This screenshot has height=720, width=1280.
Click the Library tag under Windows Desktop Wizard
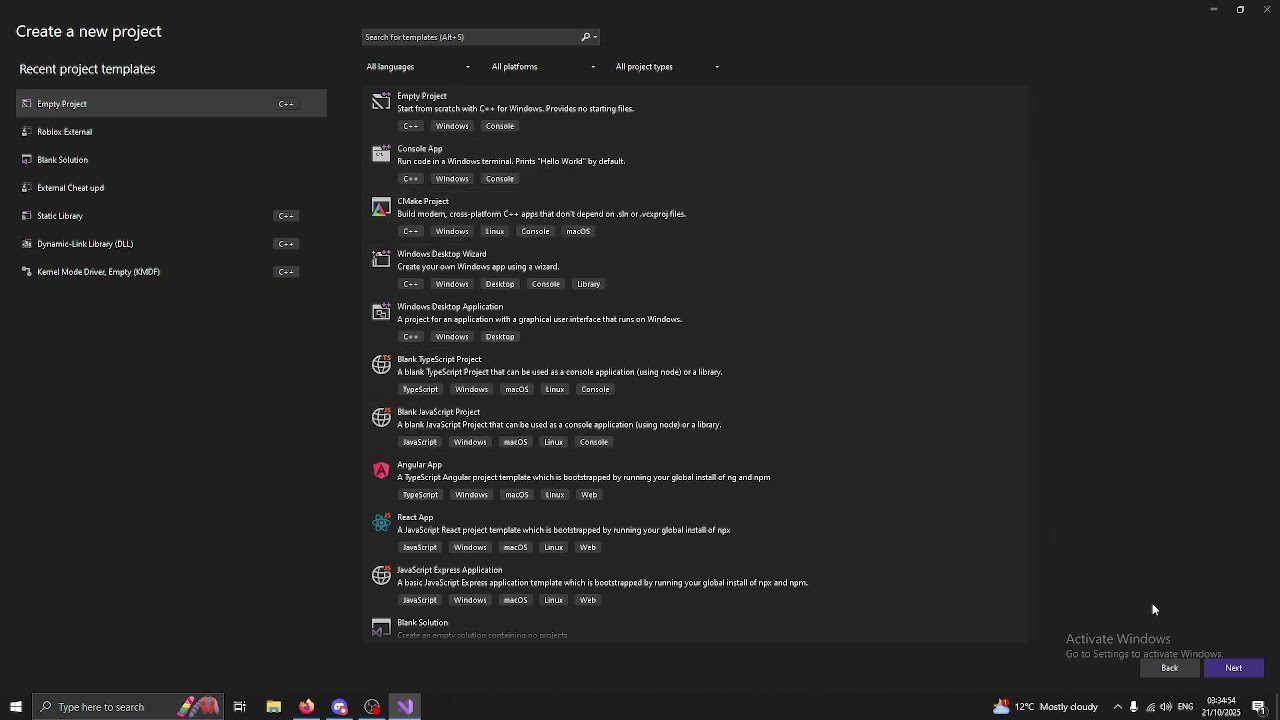pyautogui.click(x=588, y=284)
